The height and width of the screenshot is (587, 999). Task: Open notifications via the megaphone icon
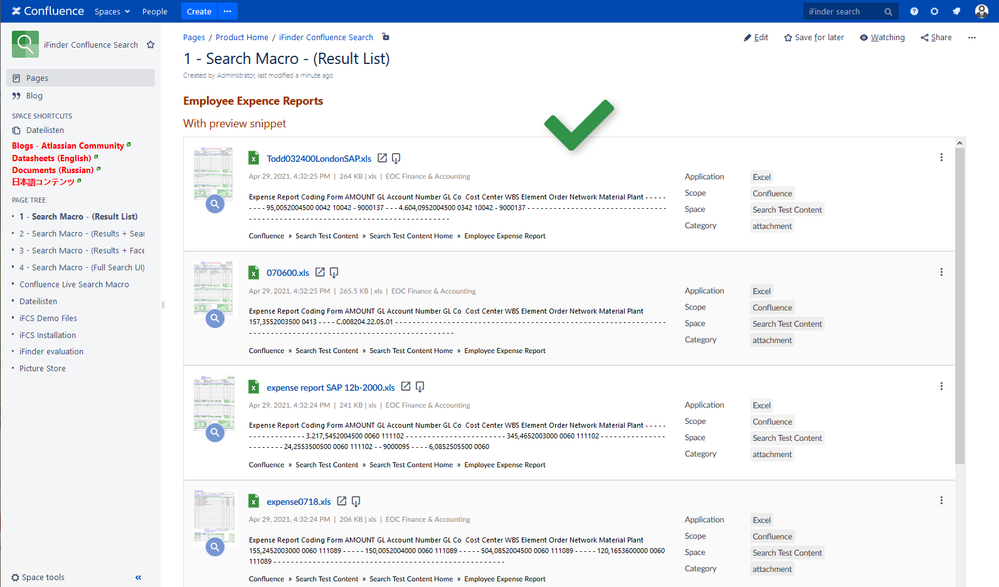coord(955,11)
